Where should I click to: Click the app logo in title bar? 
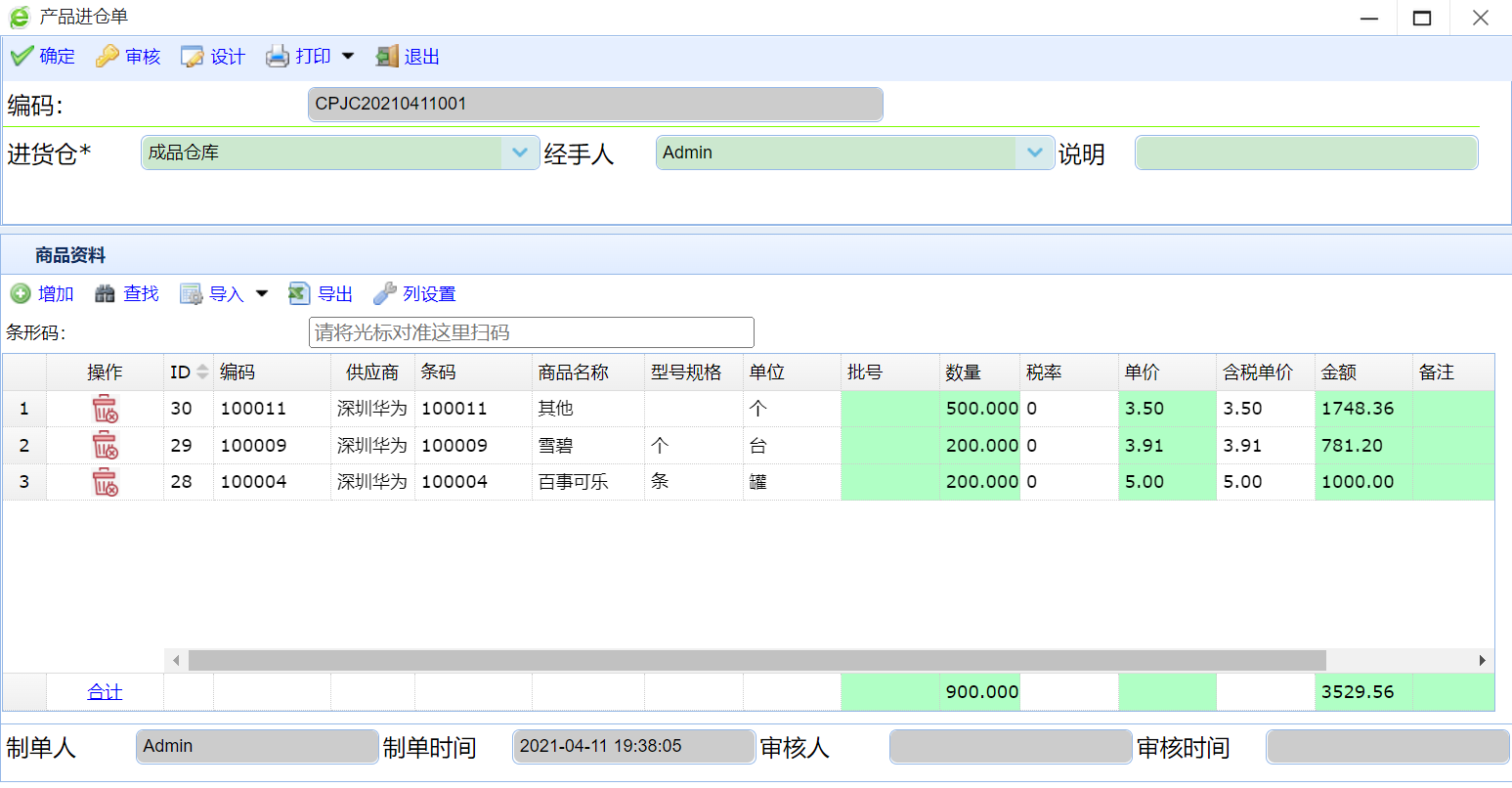[x=20, y=17]
